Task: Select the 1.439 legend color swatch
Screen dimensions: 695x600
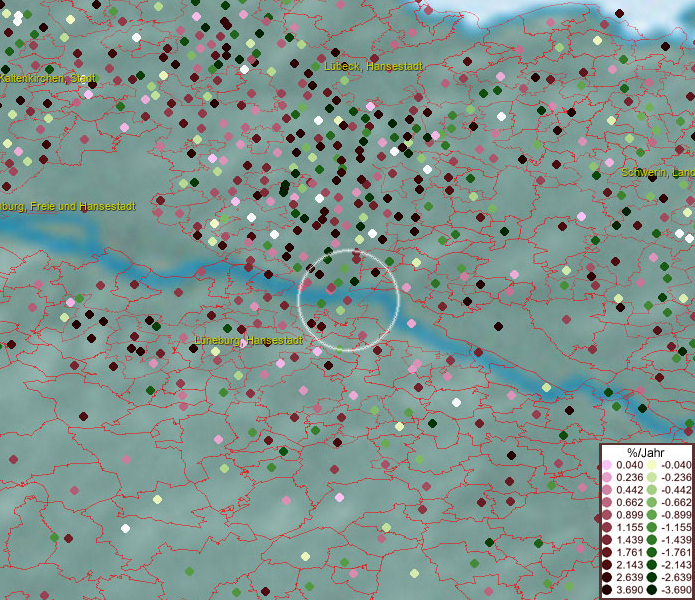Action: click(607, 540)
